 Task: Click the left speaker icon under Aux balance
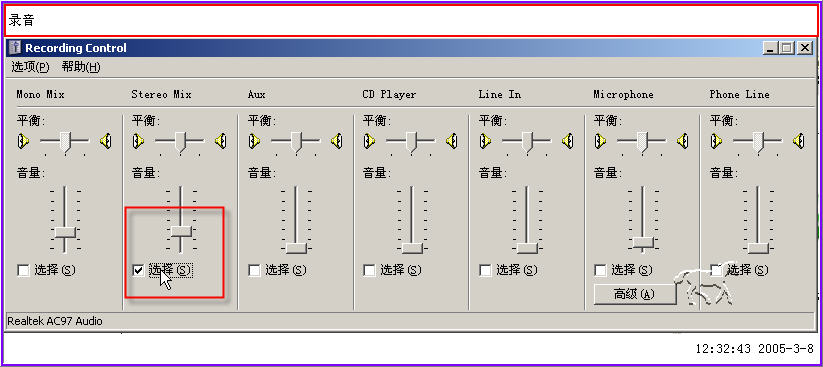255,141
